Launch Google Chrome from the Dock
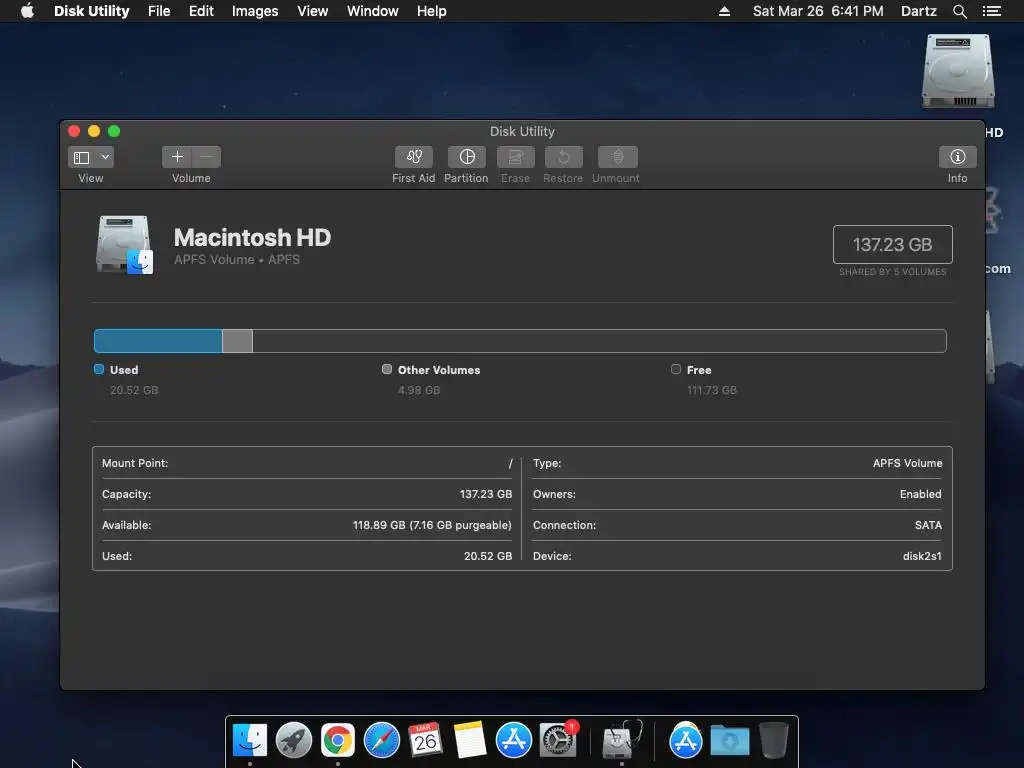 [338, 740]
